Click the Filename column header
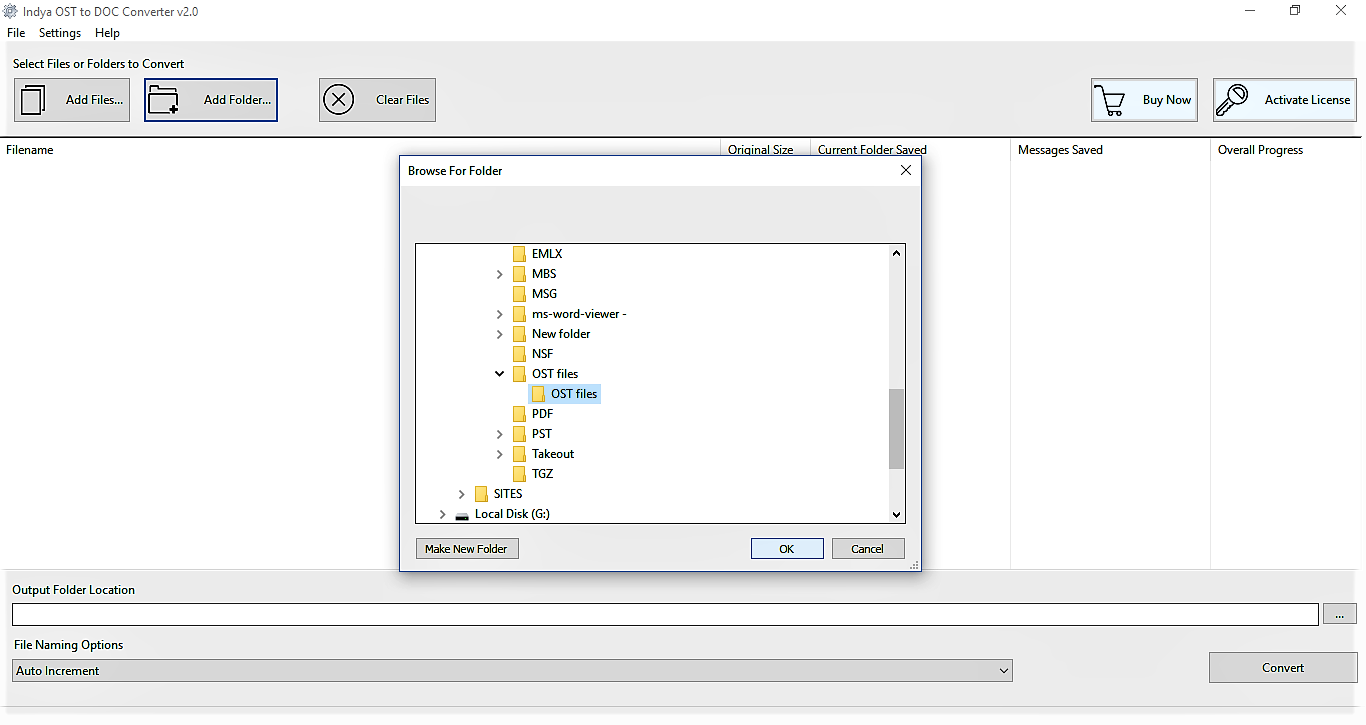 point(30,150)
